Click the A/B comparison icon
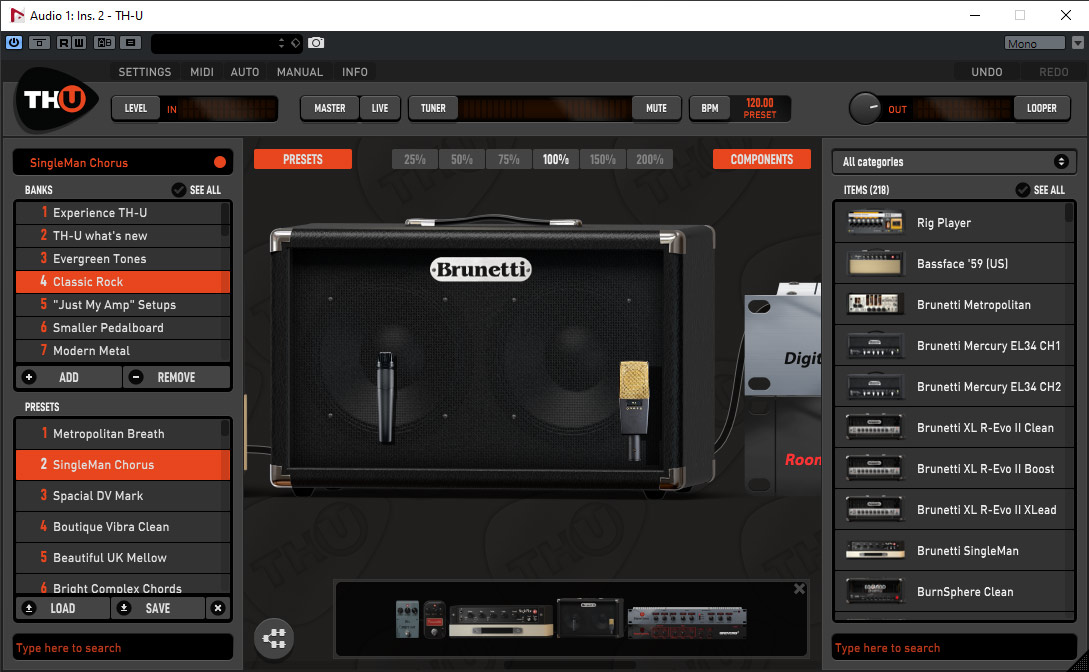 coord(104,43)
